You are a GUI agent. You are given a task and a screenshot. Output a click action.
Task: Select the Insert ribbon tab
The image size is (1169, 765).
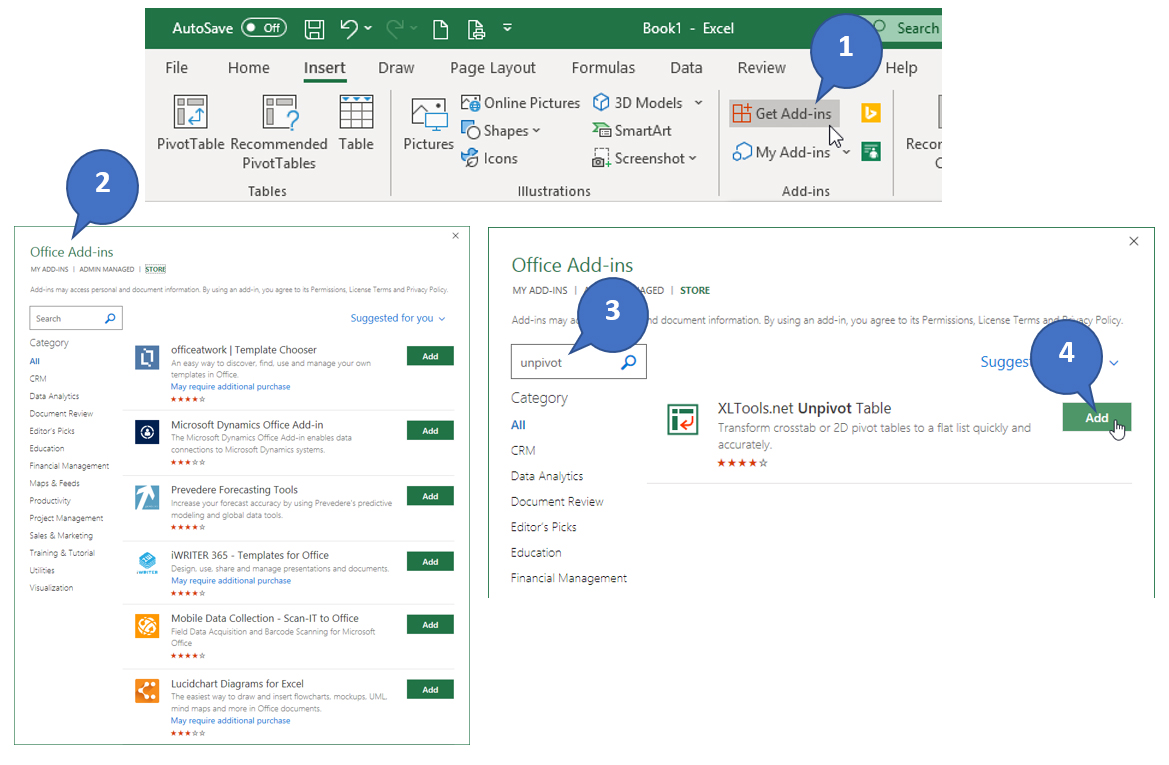[x=324, y=68]
